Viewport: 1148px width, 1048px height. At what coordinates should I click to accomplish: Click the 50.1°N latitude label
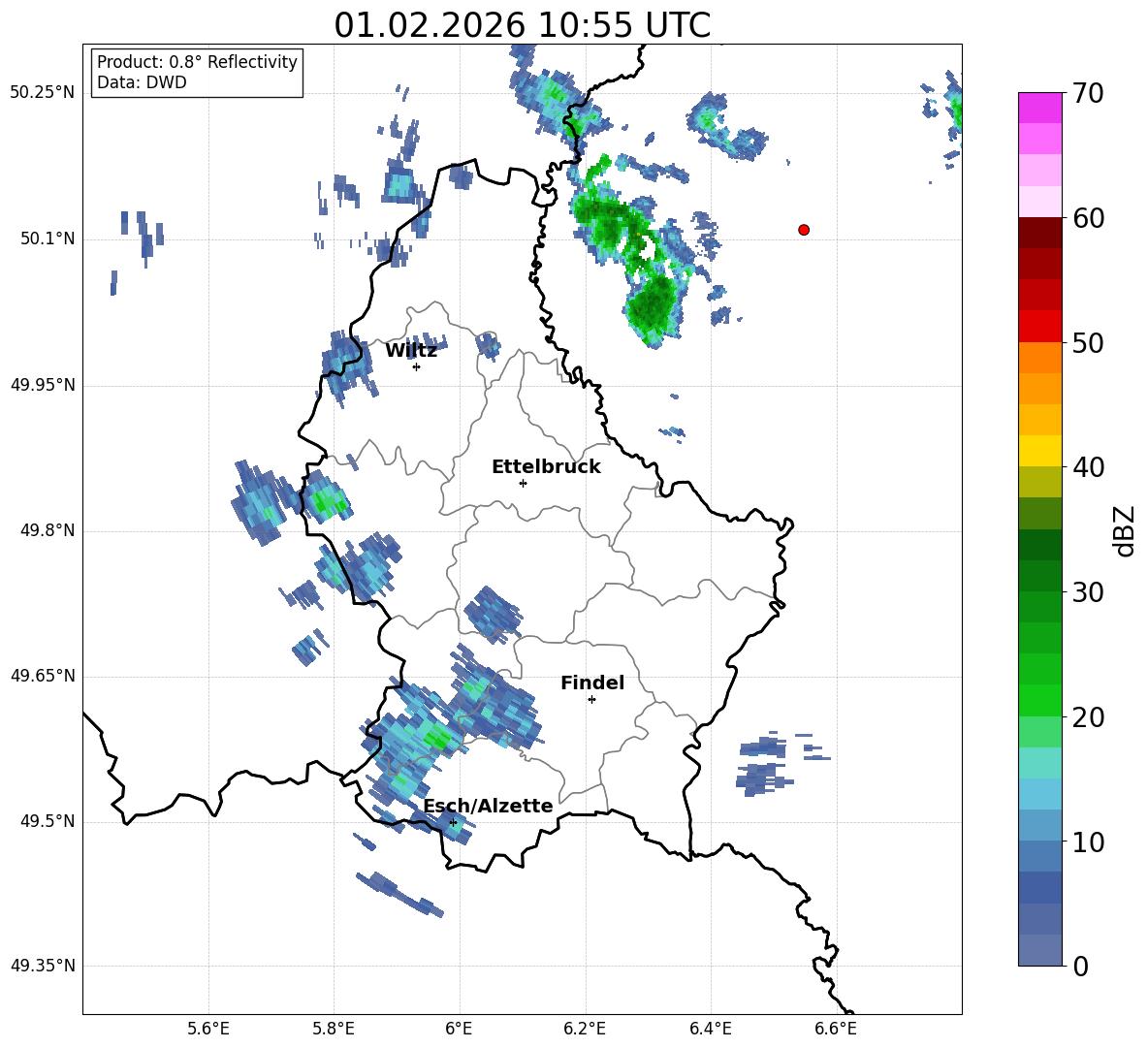[48, 238]
